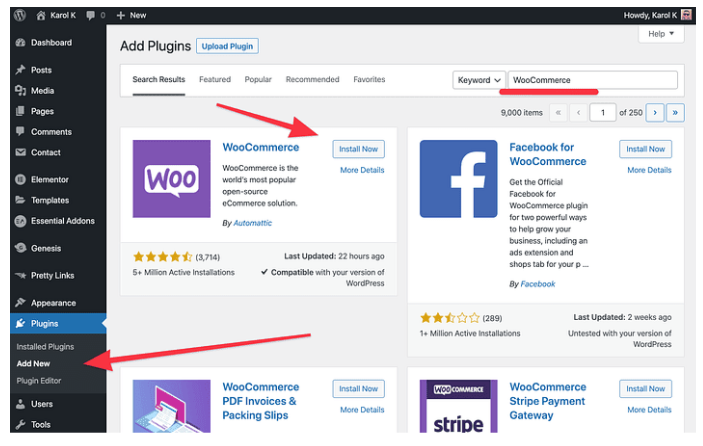Click the user avatar next to Howdy
Viewport: 703px width, 446px height.
(686, 15)
